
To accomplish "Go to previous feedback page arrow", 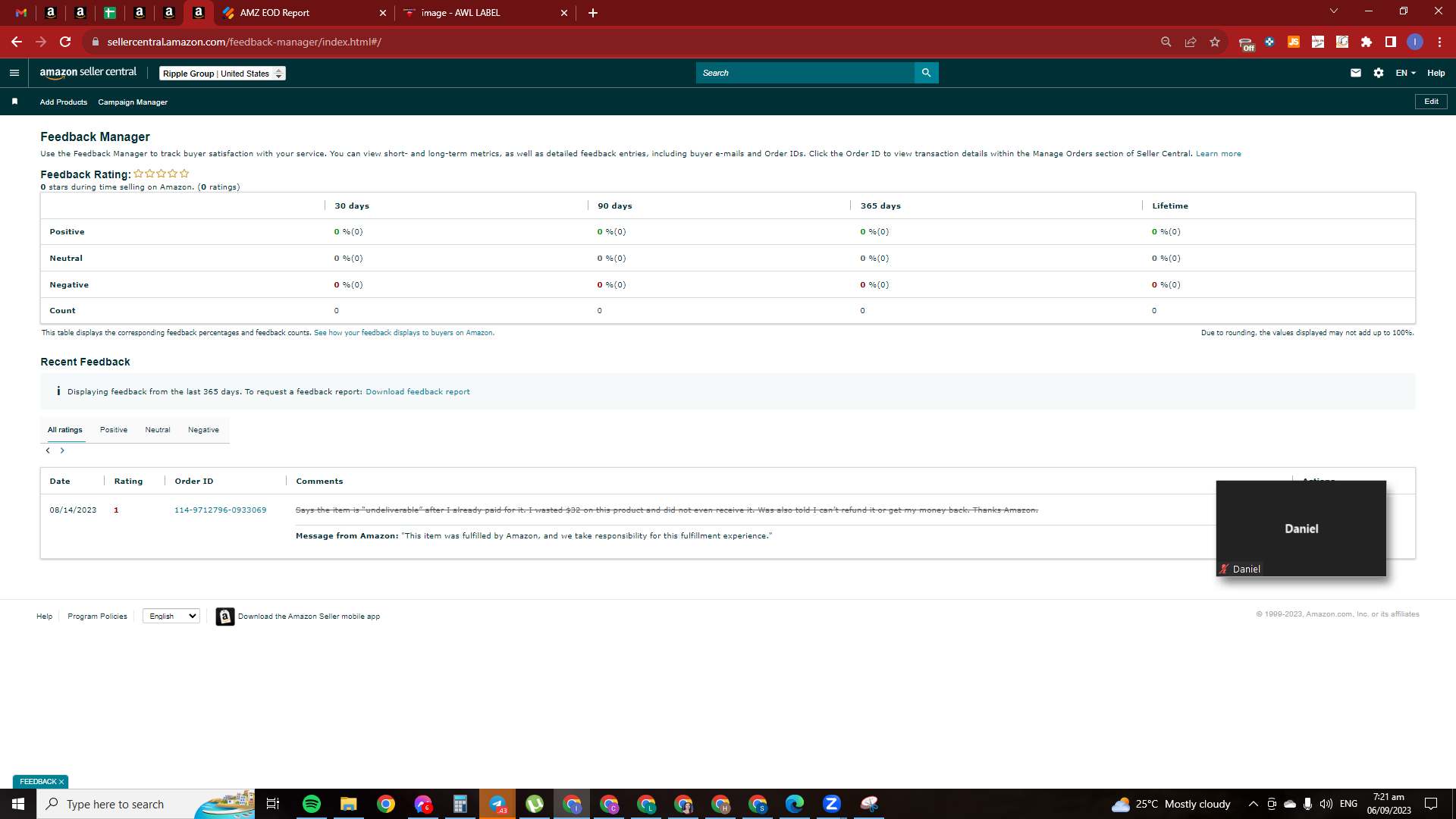I will point(48,450).
